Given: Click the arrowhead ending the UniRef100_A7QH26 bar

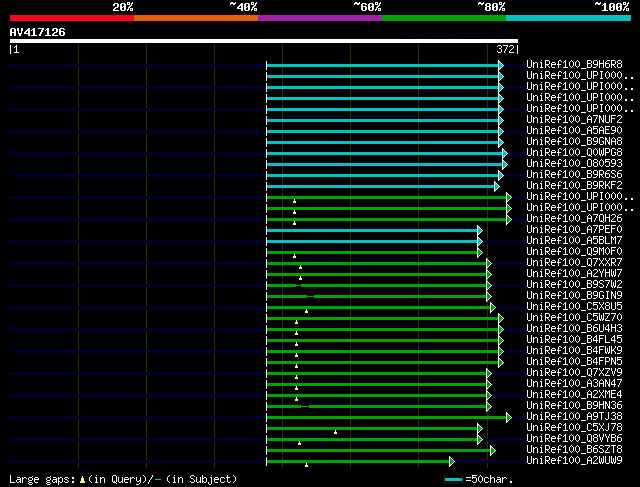Looking at the screenshot, I should click(x=508, y=219).
